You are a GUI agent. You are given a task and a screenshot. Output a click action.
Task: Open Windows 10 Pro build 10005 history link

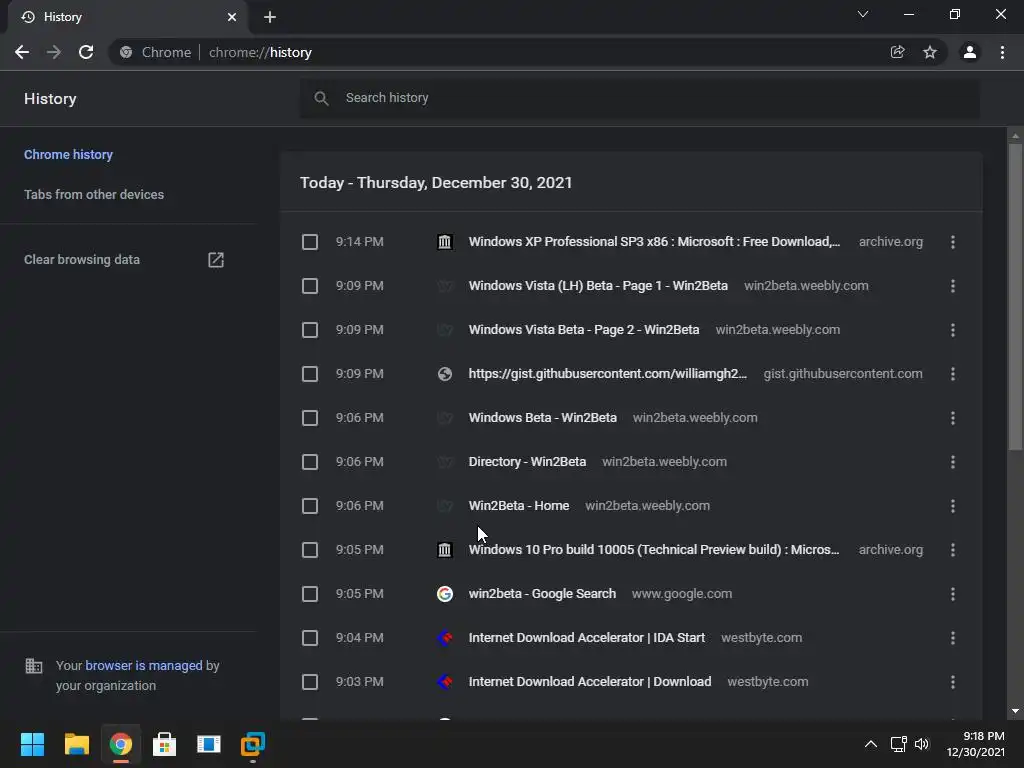pyautogui.click(x=654, y=550)
